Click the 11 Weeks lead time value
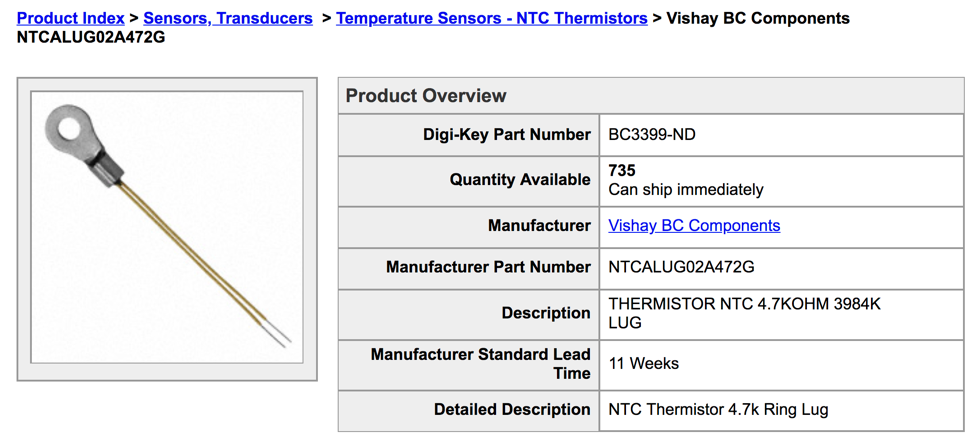Viewport: 974px width, 443px height. click(644, 363)
